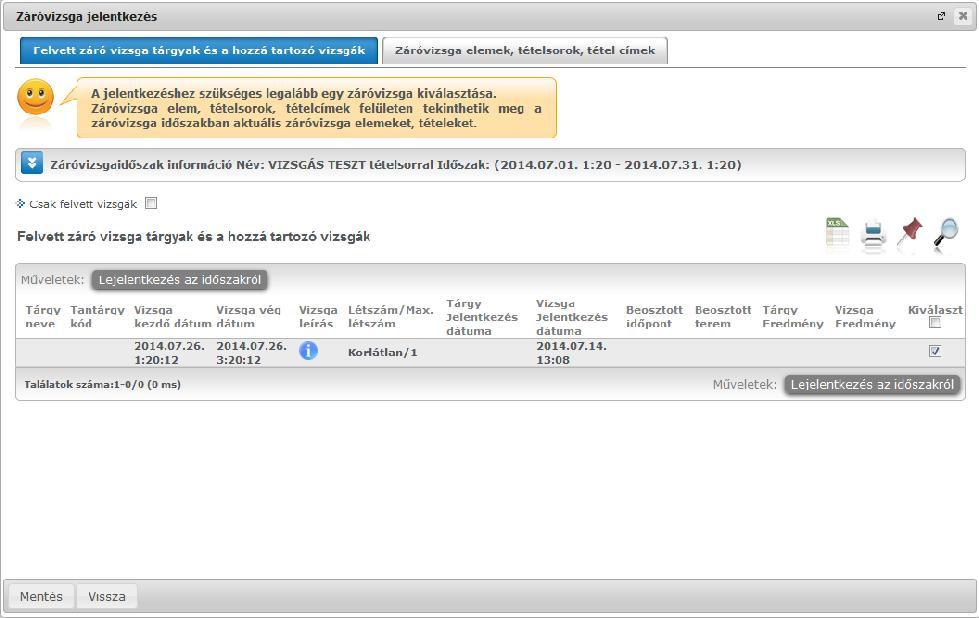979x618 pixels.
Task: Click the Vizsga leírás column header
Action: (x=318, y=316)
